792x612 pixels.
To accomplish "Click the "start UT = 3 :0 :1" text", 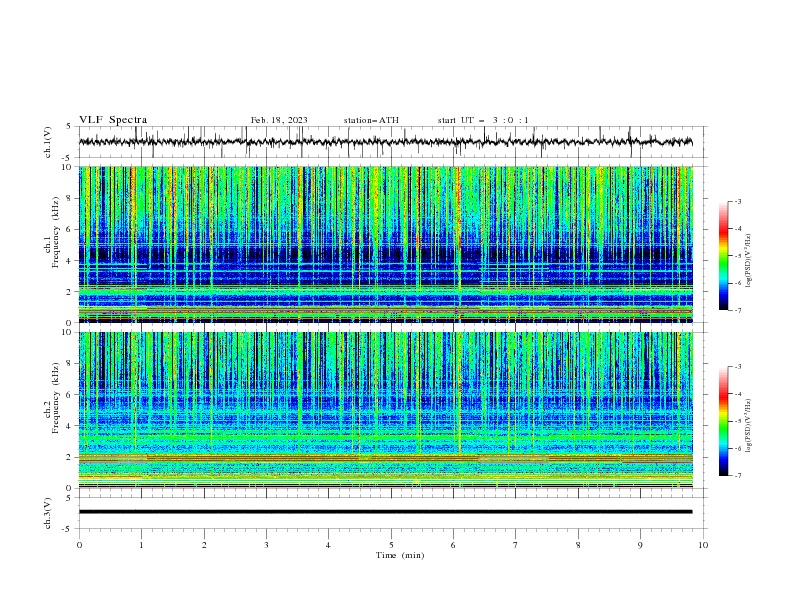I will pyautogui.click(x=483, y=120).
